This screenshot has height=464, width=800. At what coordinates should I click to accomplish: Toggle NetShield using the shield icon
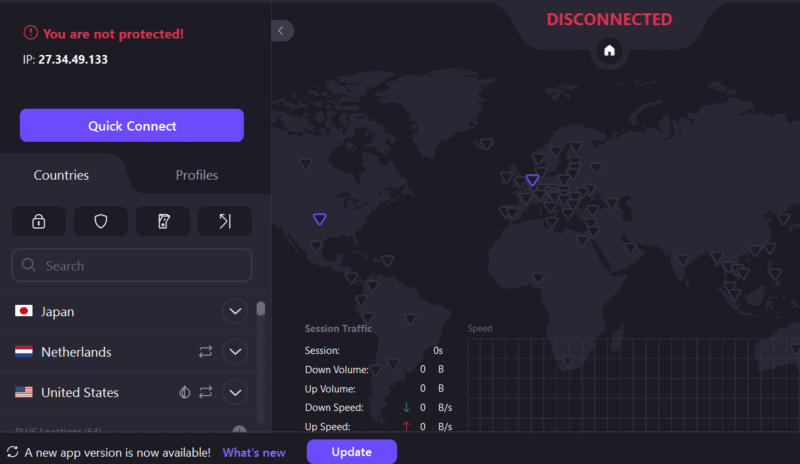pyautogui.click(x=101, y=221)
